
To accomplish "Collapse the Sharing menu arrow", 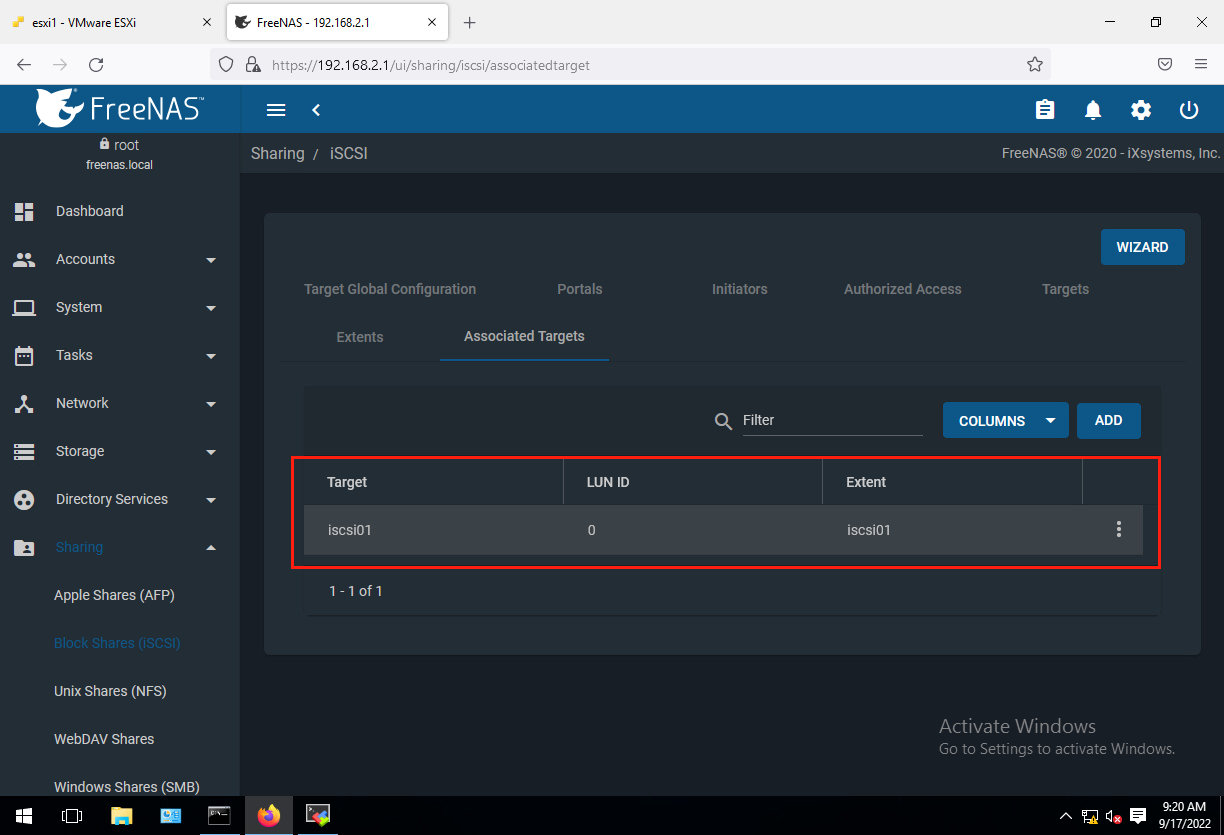I will 211,547.
